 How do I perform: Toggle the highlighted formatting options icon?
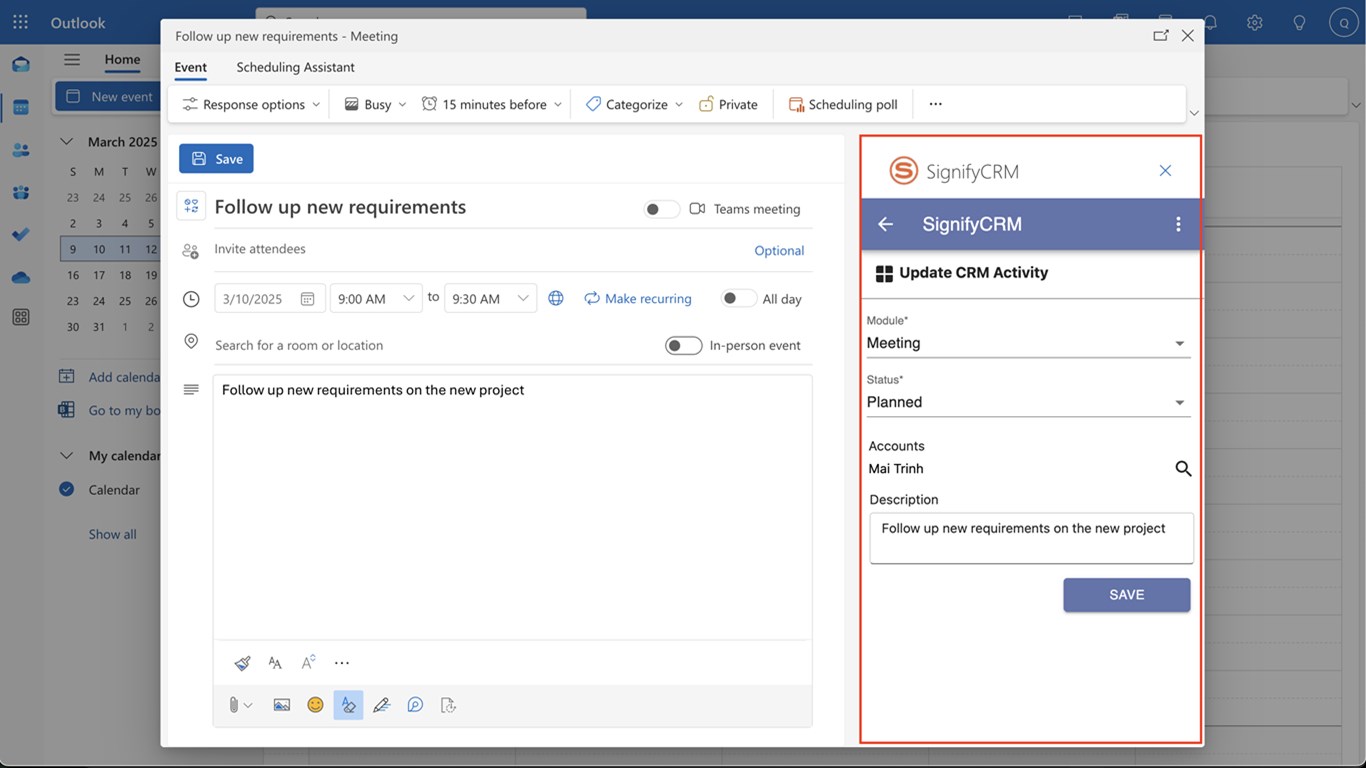pos(348,705)
